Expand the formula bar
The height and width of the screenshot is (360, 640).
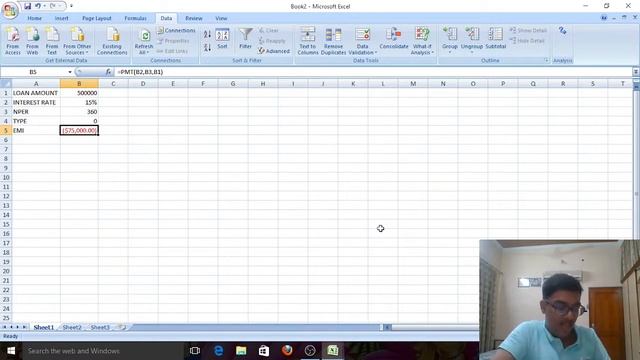tap(636, 72)
